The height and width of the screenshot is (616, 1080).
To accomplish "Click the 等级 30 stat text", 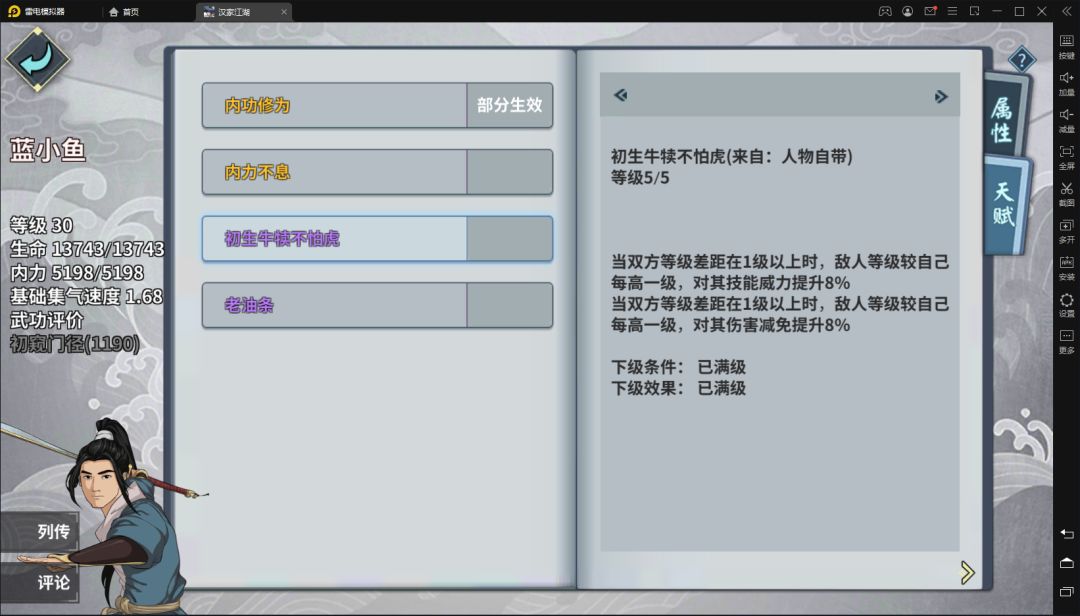I will pos(41,225).
